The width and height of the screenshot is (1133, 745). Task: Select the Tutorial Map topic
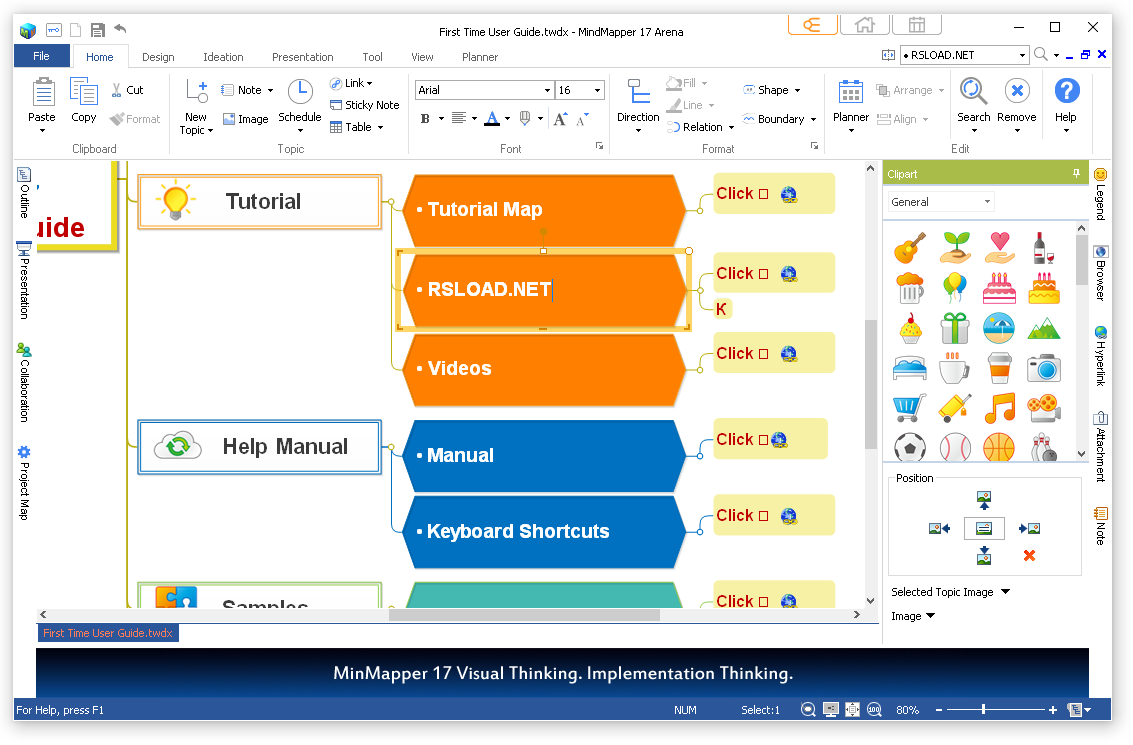[543, 210]
